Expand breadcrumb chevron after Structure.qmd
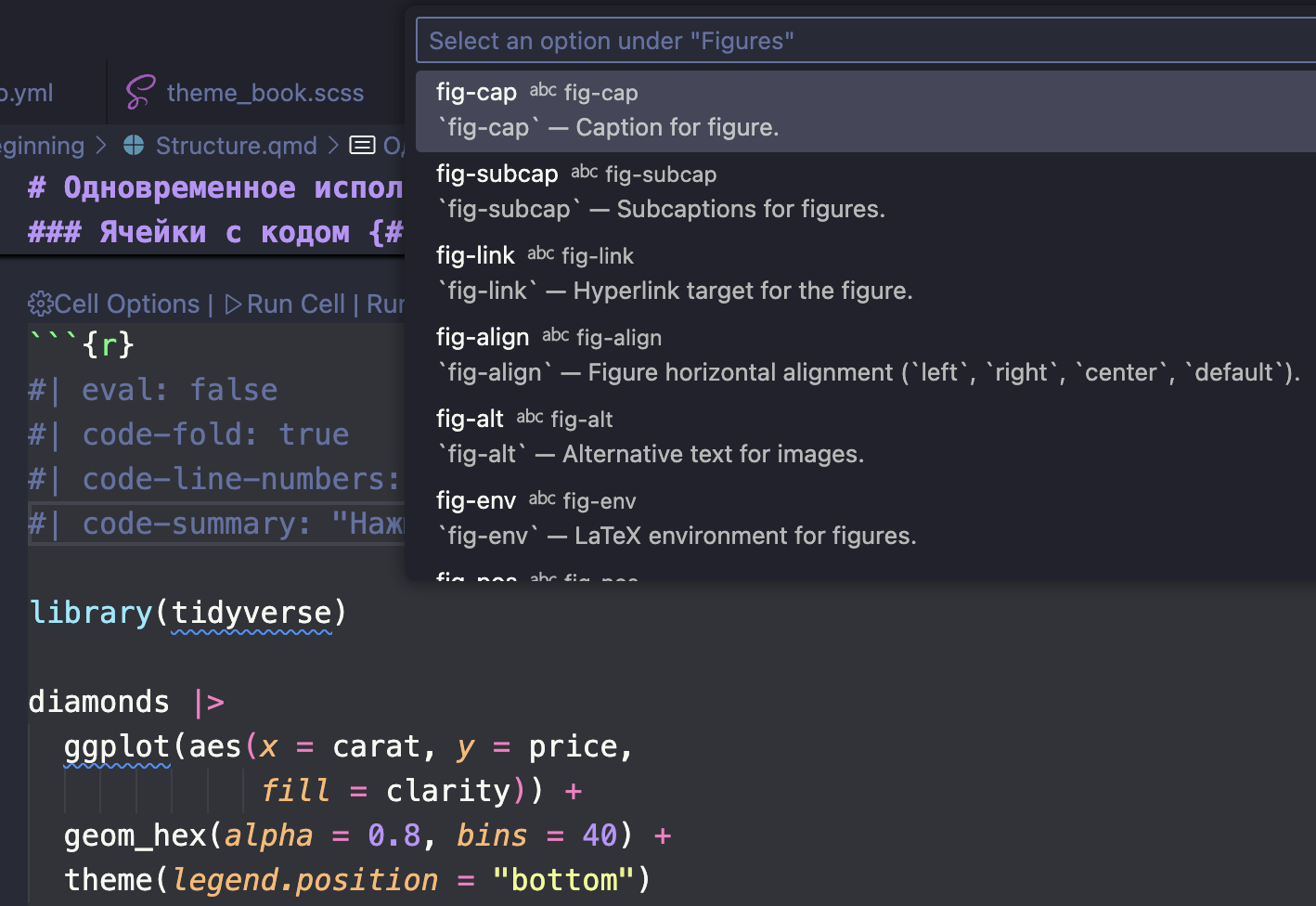 pyautogui.click(x=333, y=146)
